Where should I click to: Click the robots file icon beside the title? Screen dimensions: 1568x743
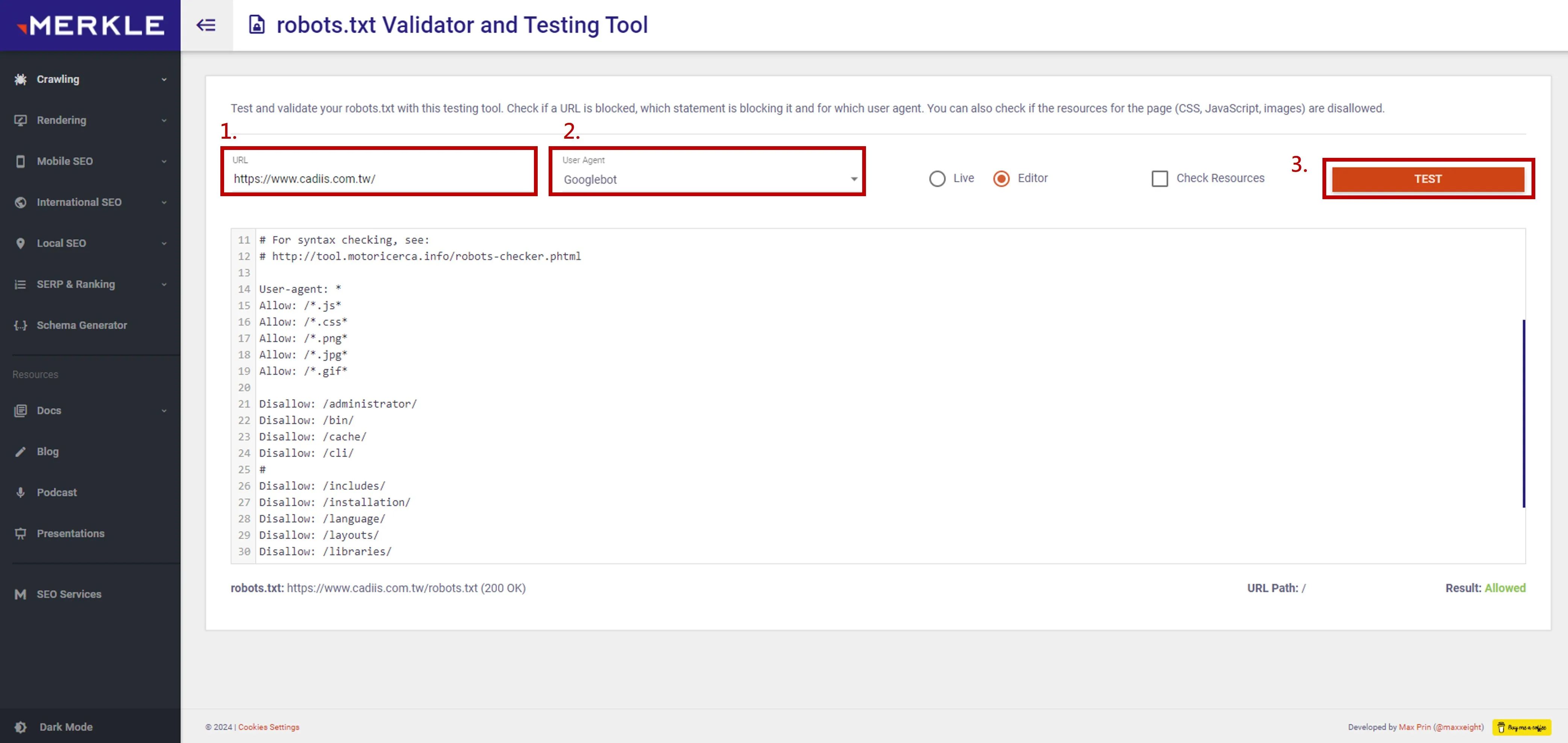coord(257,24)
